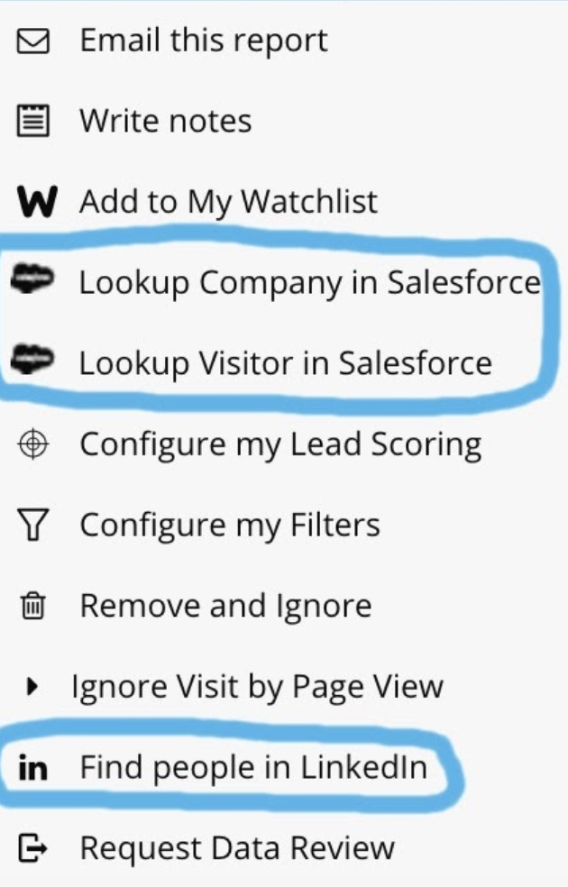Screen dimensions: 568x887
Task: Select Remove and Ignore entry
Action: (x=226, y=606)
